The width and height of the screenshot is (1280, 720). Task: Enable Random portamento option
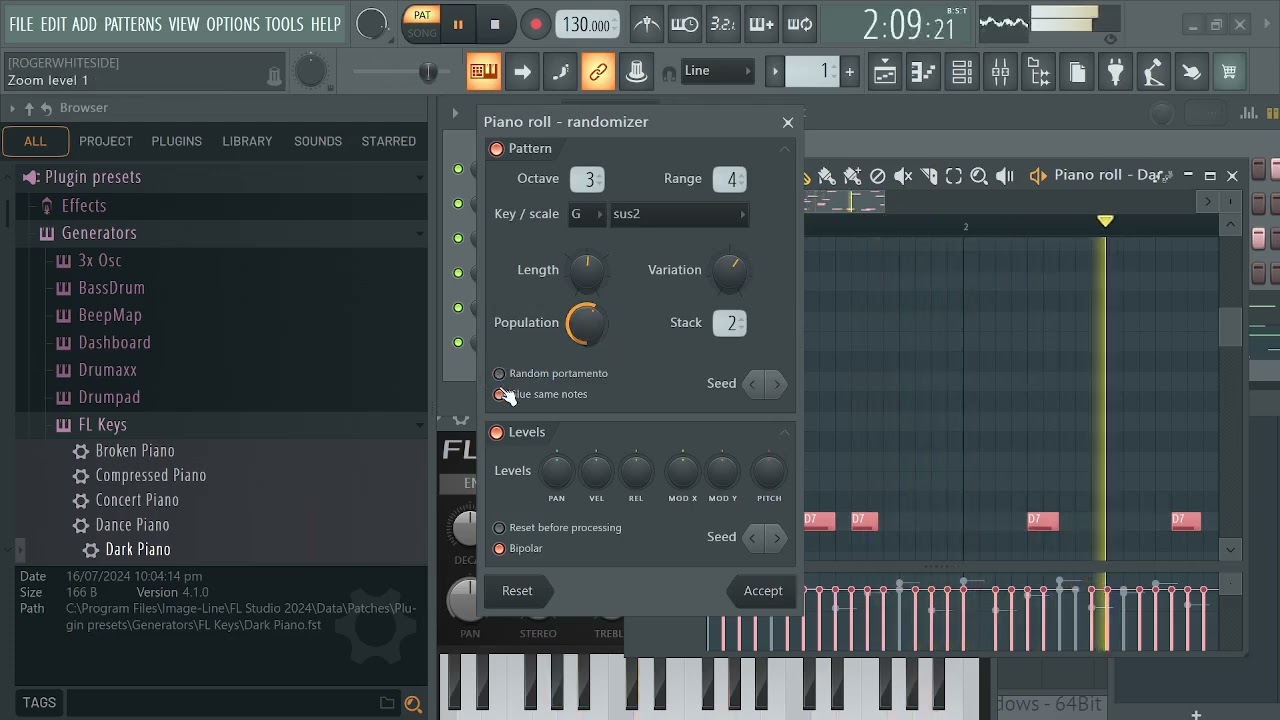coord(499,374)
